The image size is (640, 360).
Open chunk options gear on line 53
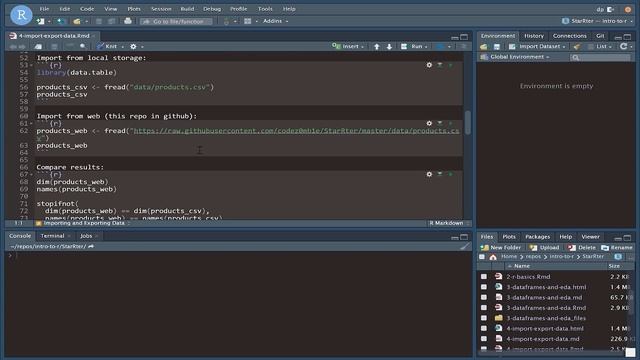tap(429, 65)
